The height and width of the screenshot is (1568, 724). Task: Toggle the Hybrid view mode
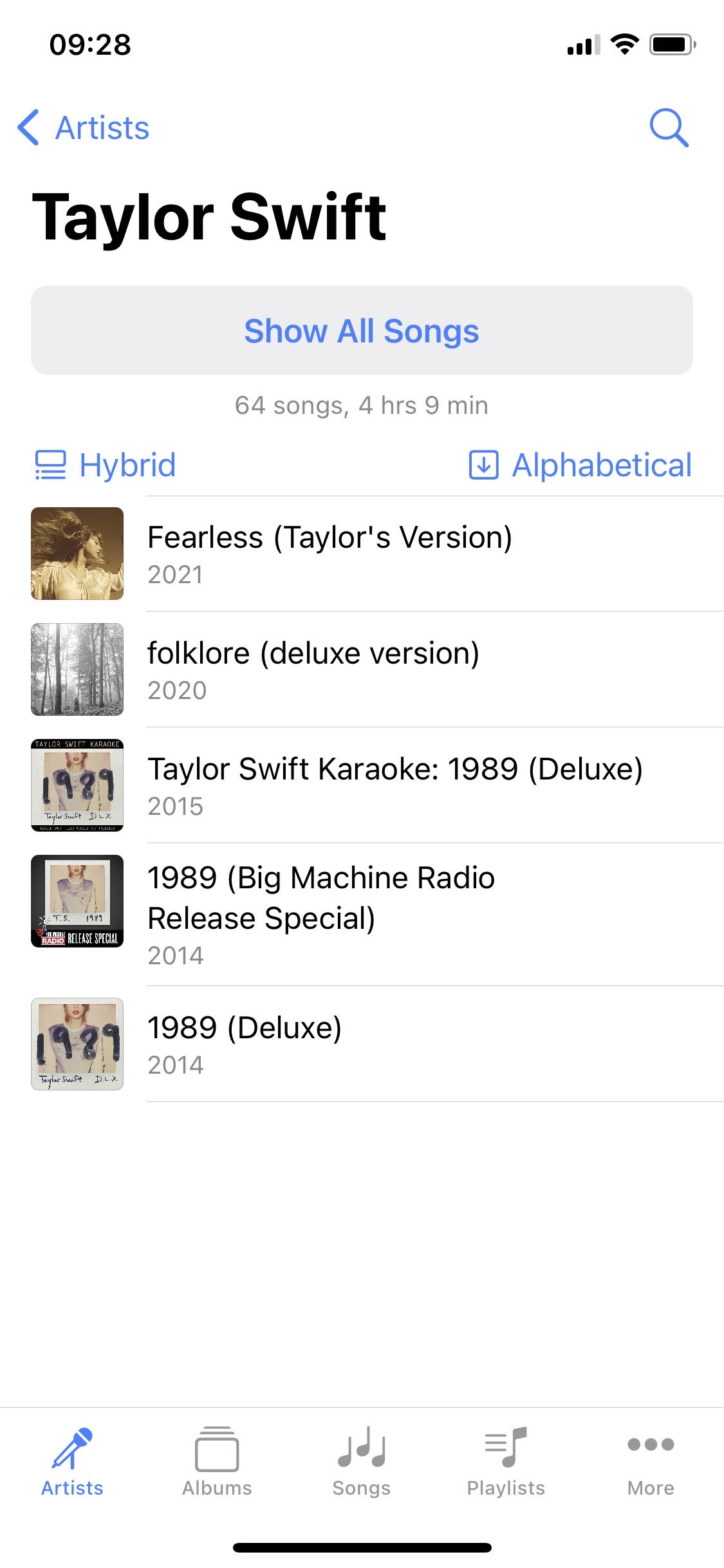pyautogui.click(x=106, y=465)
